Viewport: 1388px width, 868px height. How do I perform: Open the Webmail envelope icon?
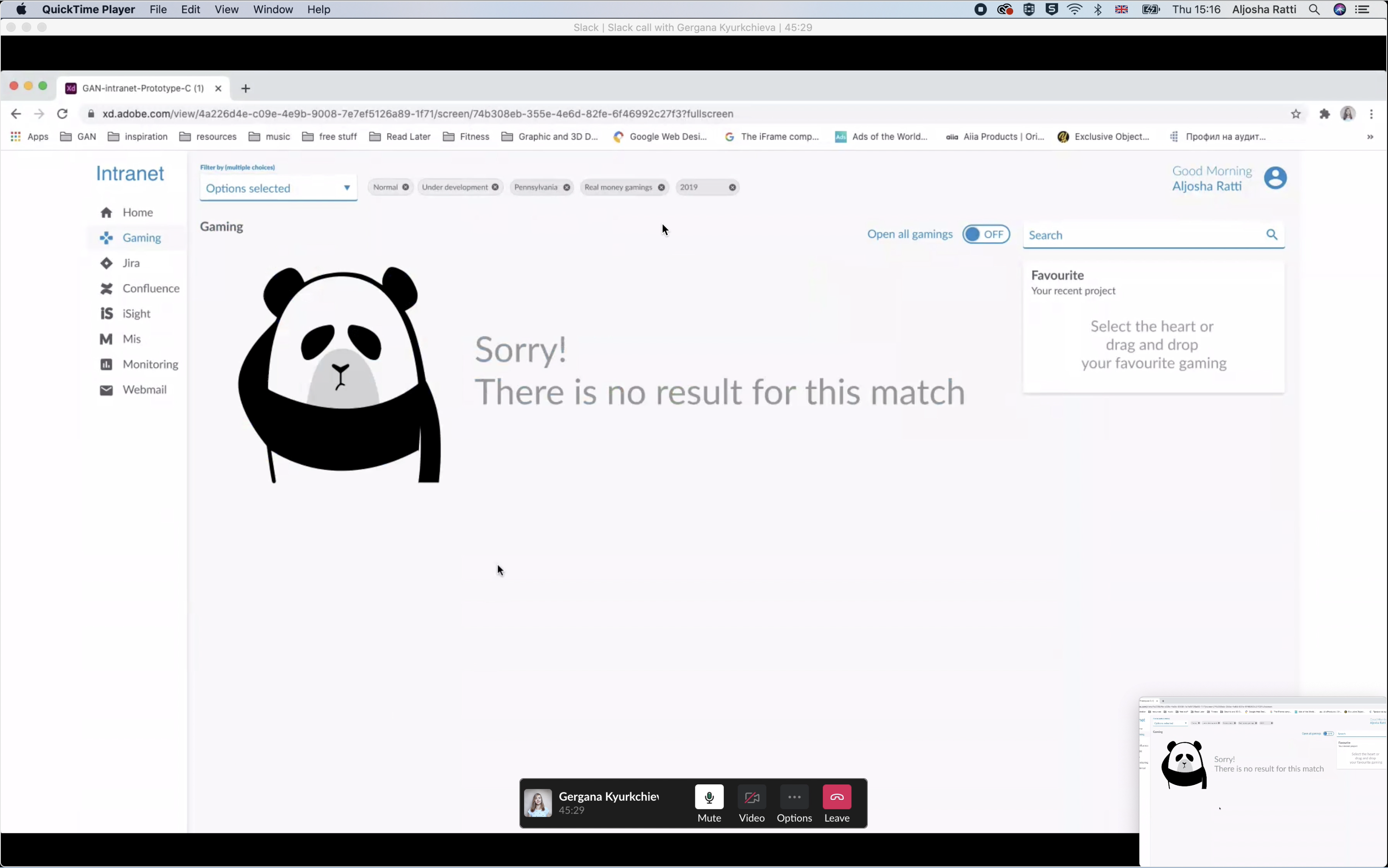pos(106,390)
